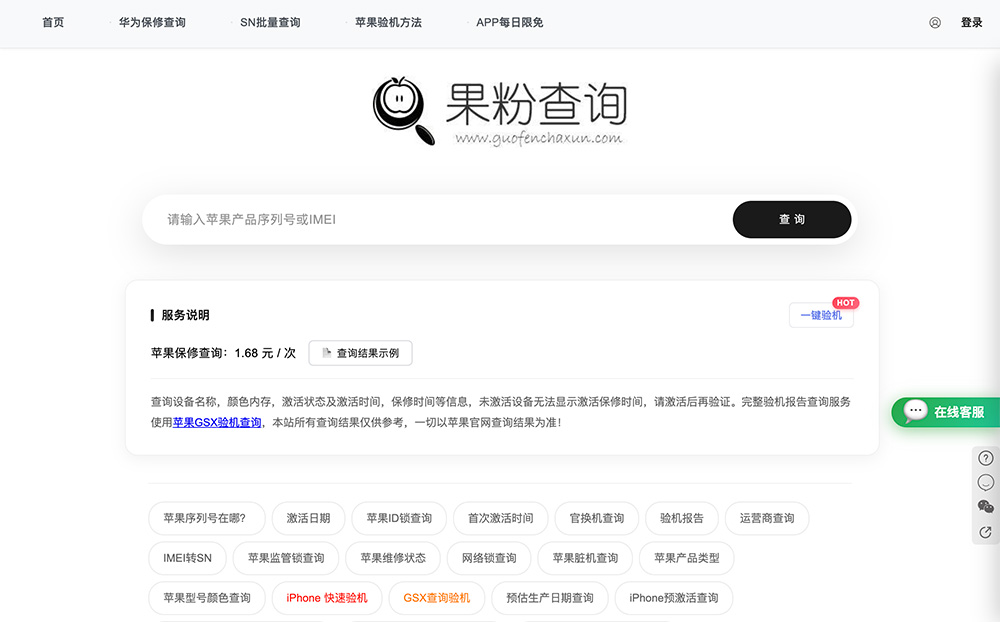
Task: Click the www.guofenchaxun.com text under logo
Action: (x=538, y=138)
